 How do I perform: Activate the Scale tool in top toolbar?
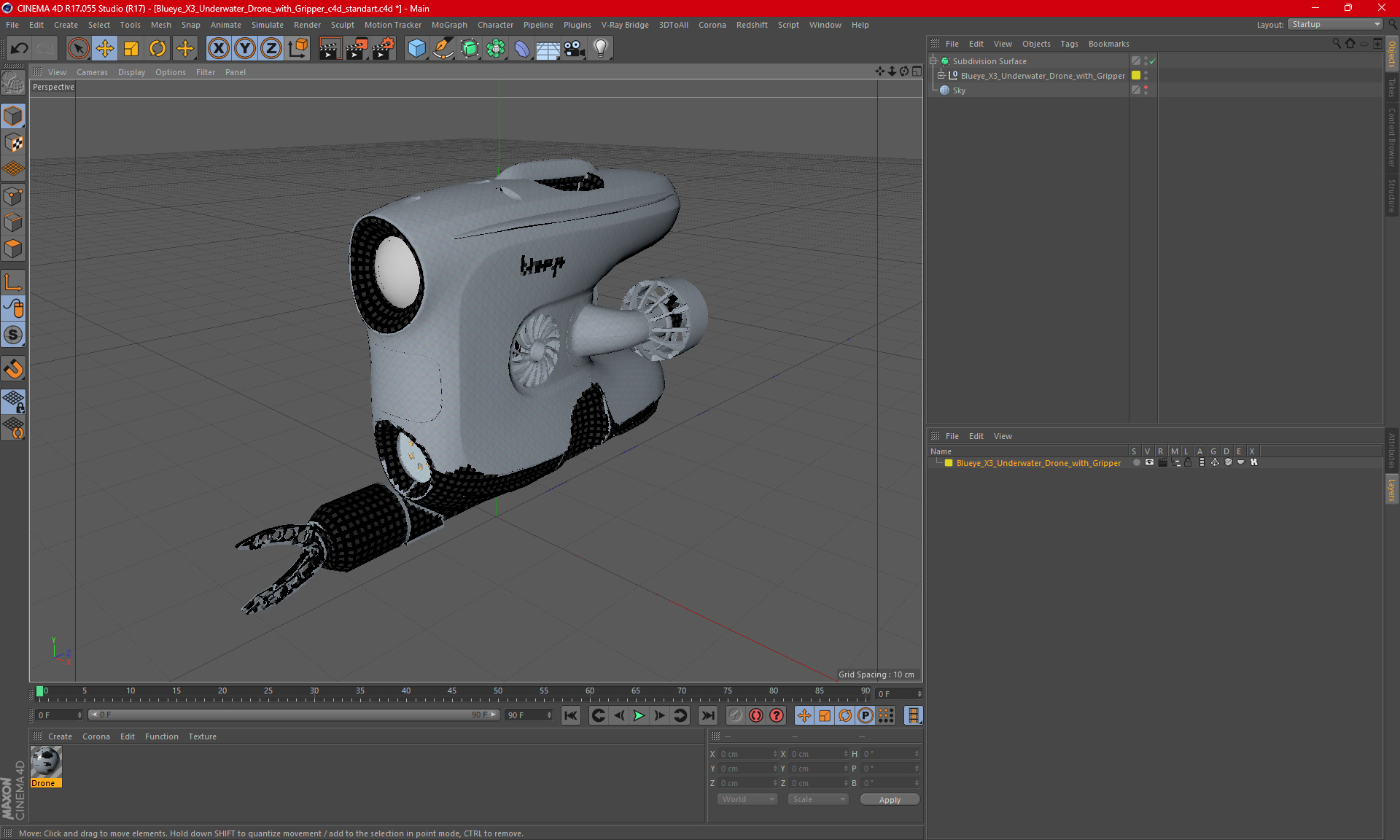click(131, 49)
